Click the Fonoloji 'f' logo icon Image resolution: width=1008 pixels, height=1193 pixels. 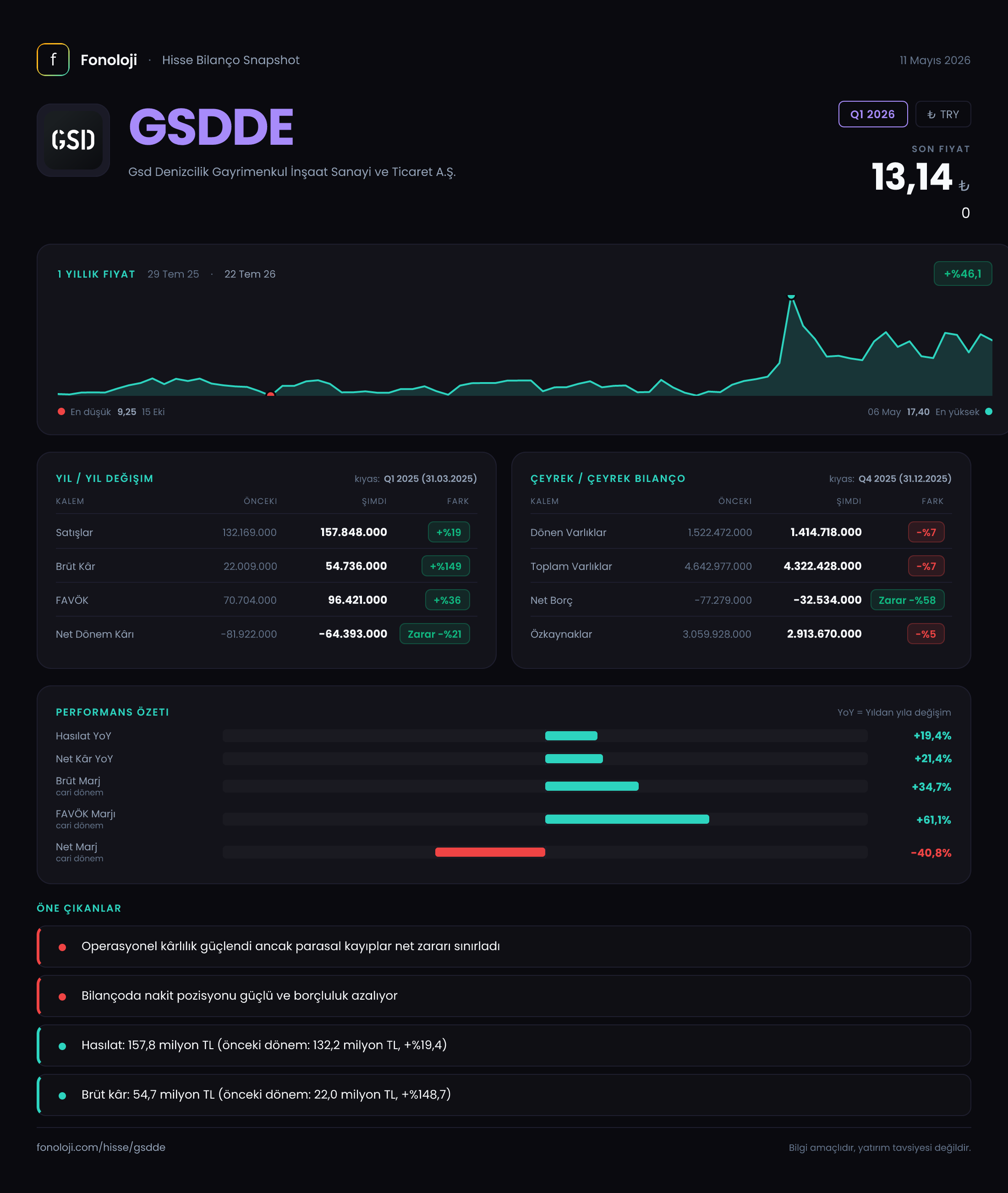[x=53, y=60]
